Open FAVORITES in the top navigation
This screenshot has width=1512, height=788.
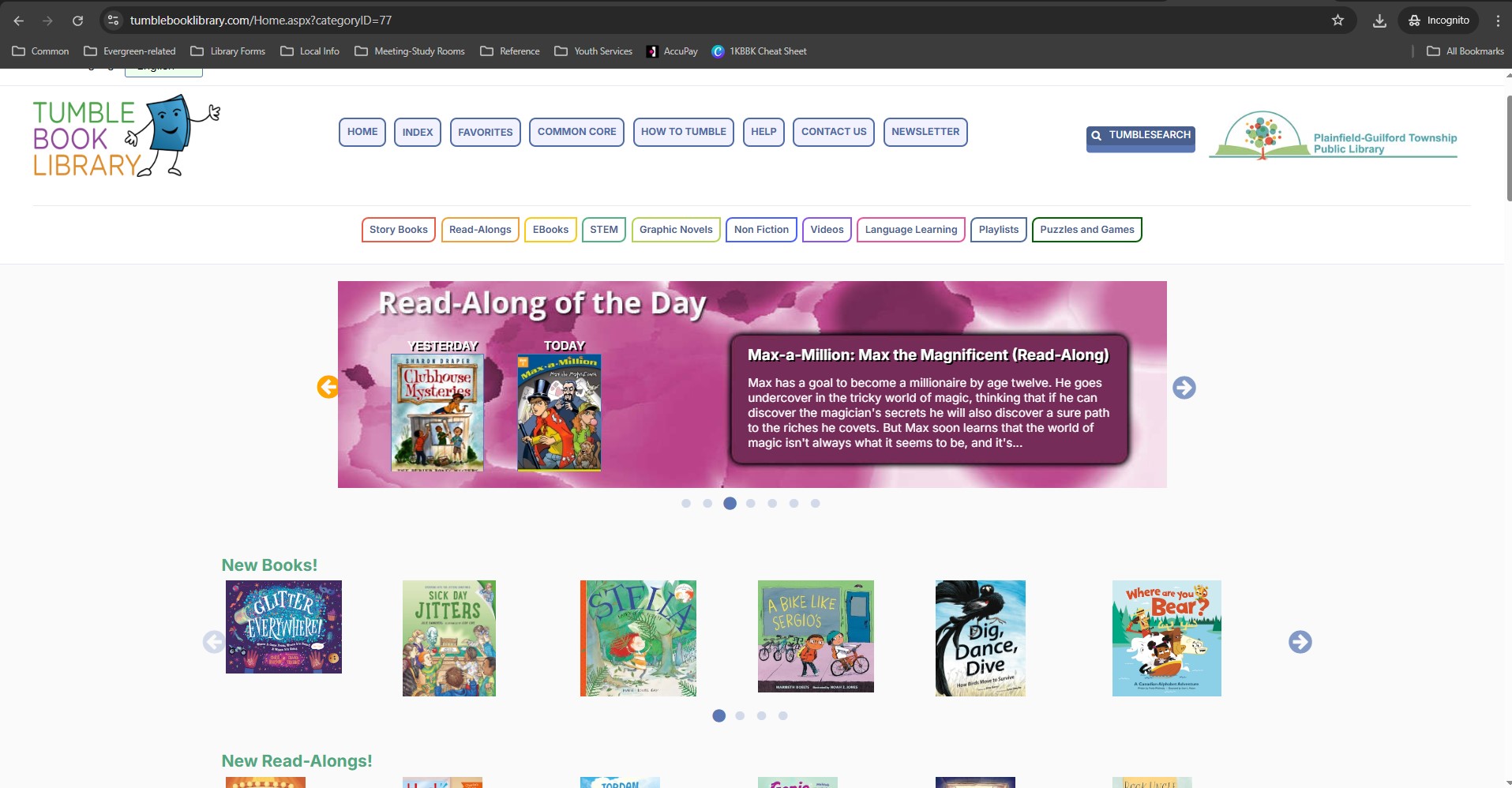pyautogui.click(x=486, y=132)
